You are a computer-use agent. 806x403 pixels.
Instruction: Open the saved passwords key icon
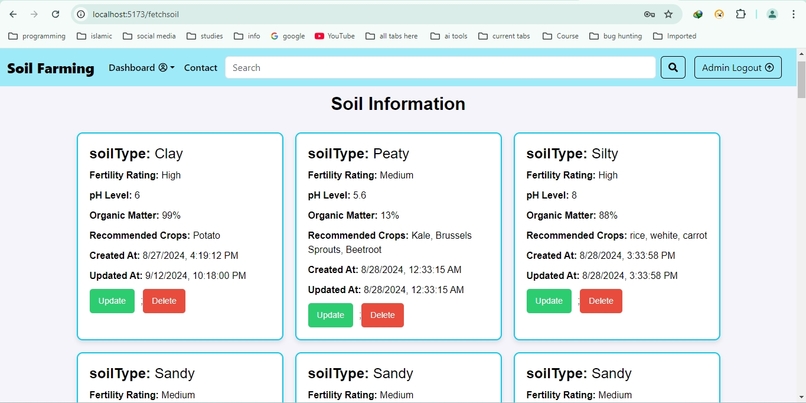pos(649,14)
